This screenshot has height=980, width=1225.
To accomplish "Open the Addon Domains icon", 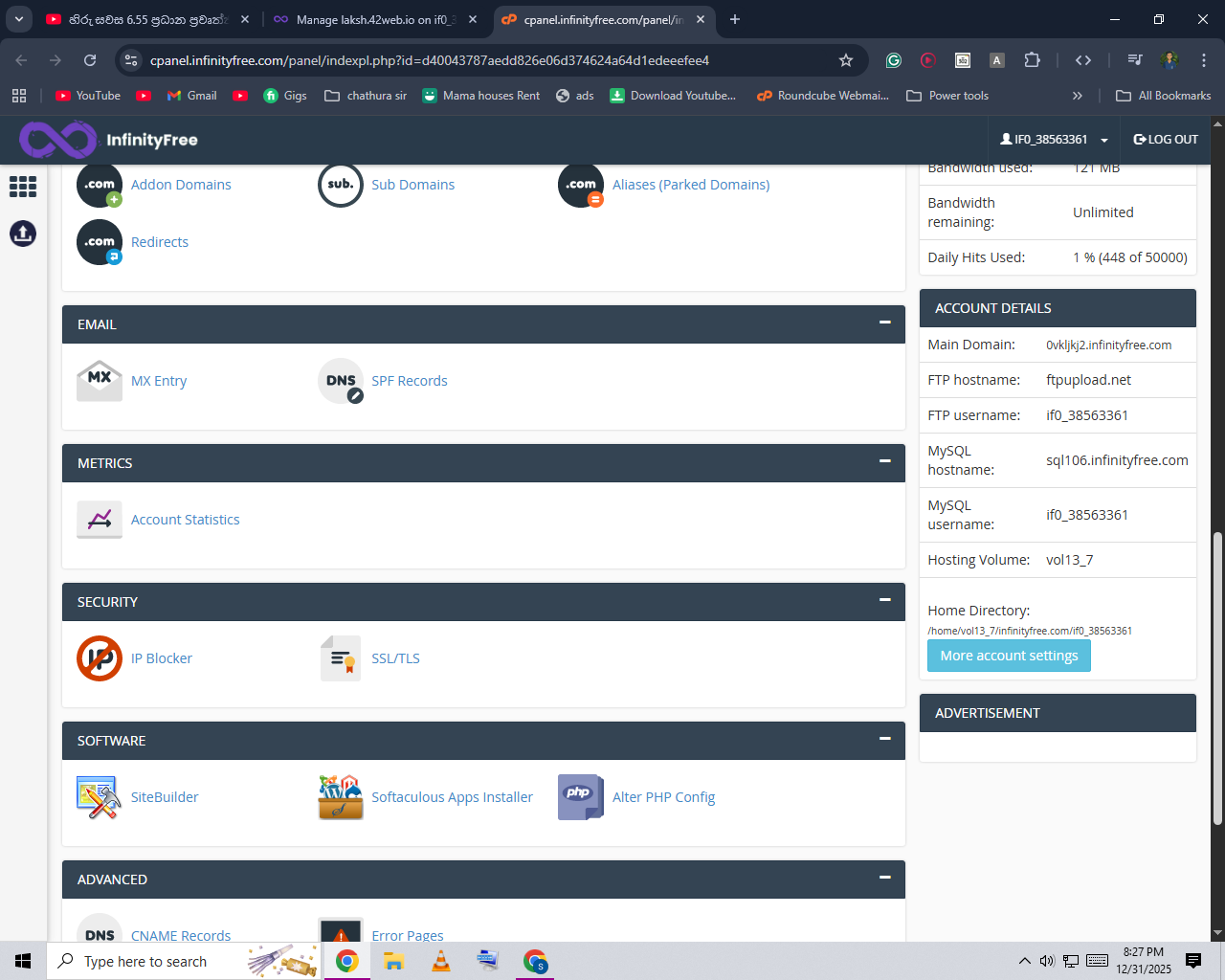I will point(100,185).
